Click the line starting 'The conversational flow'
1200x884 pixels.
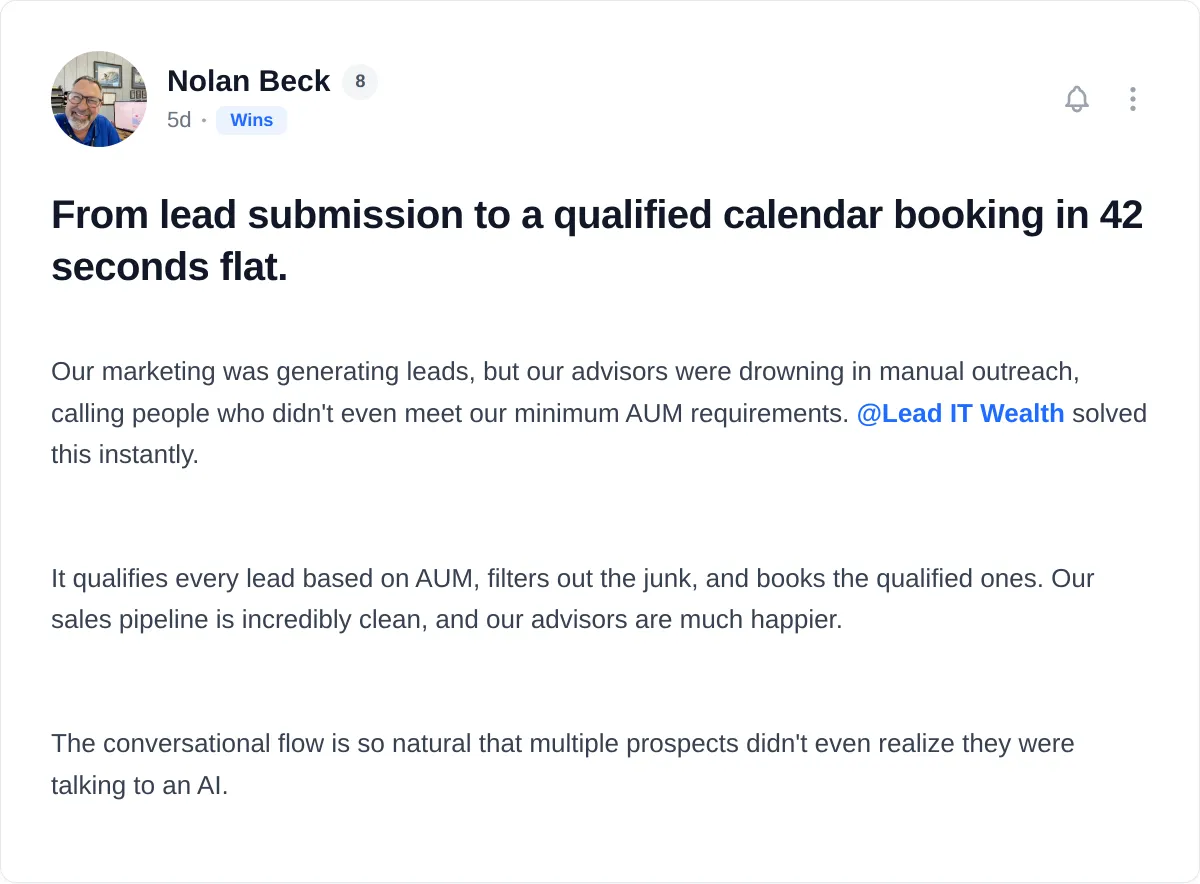[x=563, y=744]
